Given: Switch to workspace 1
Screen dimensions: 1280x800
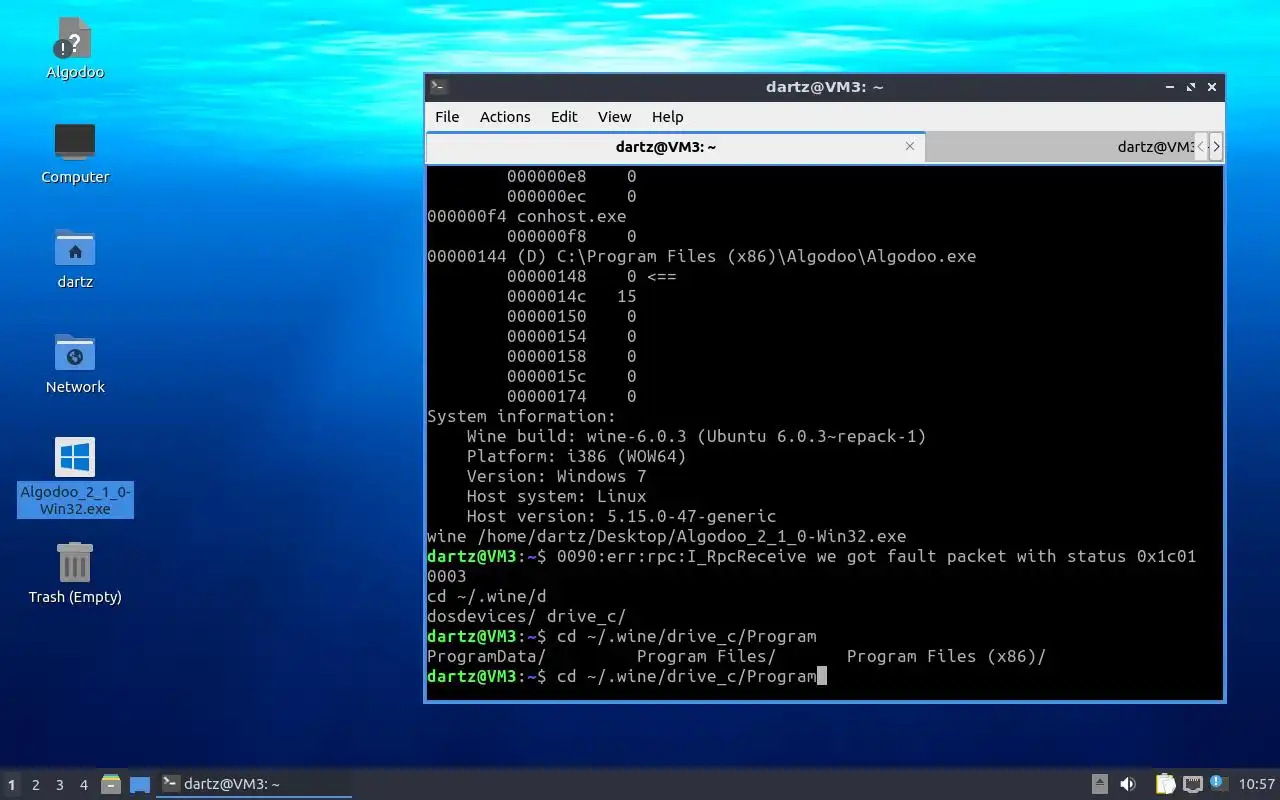Looking at the screenshot, I should [12, 785].
